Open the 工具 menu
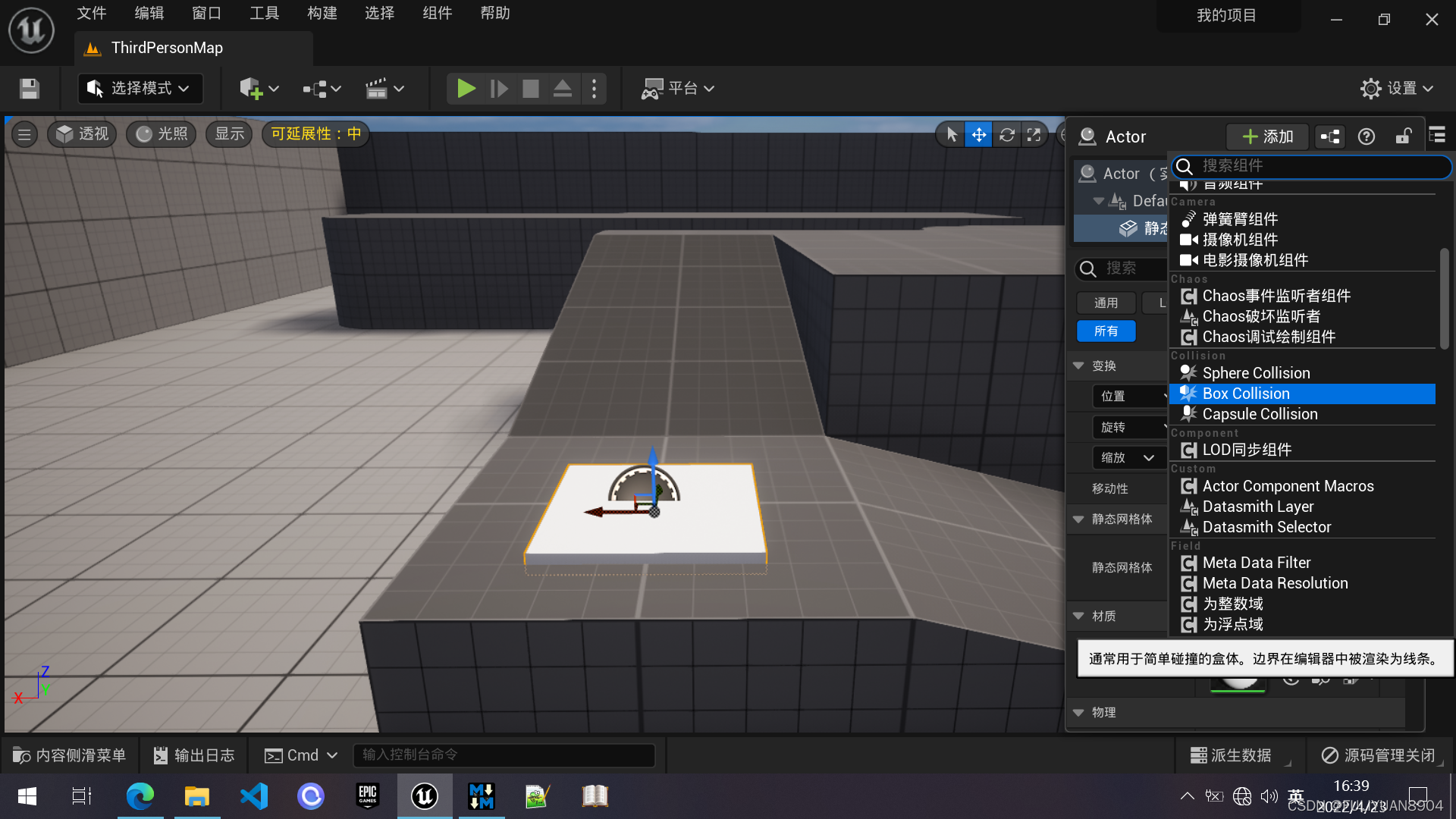The image size is (1456, 819). pyautogui.click(x=264, y=14)
